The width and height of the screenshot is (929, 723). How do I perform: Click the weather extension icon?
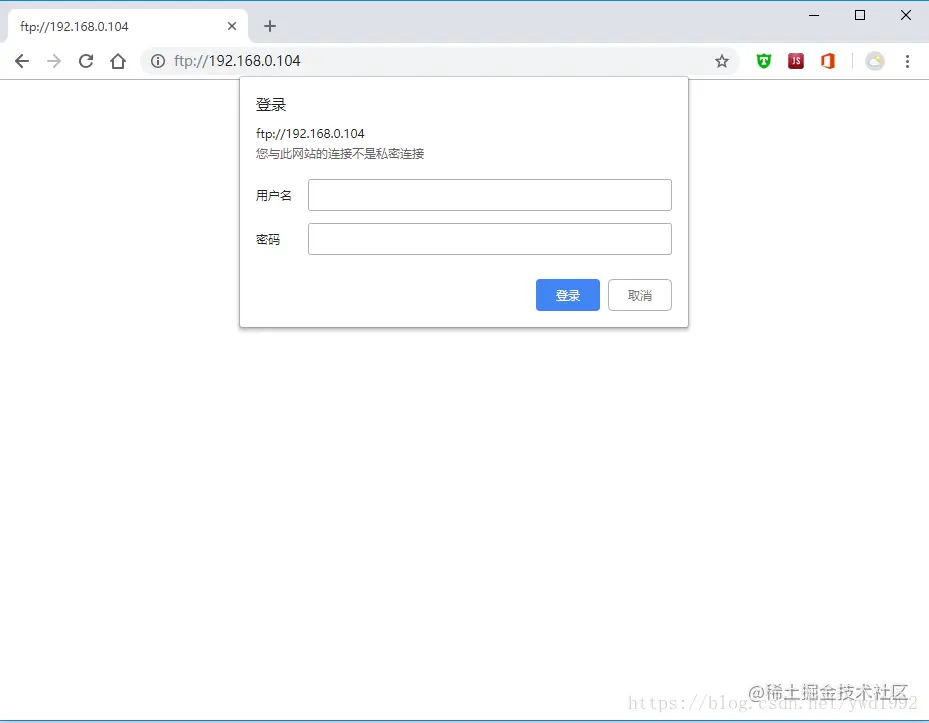point(875,60)
